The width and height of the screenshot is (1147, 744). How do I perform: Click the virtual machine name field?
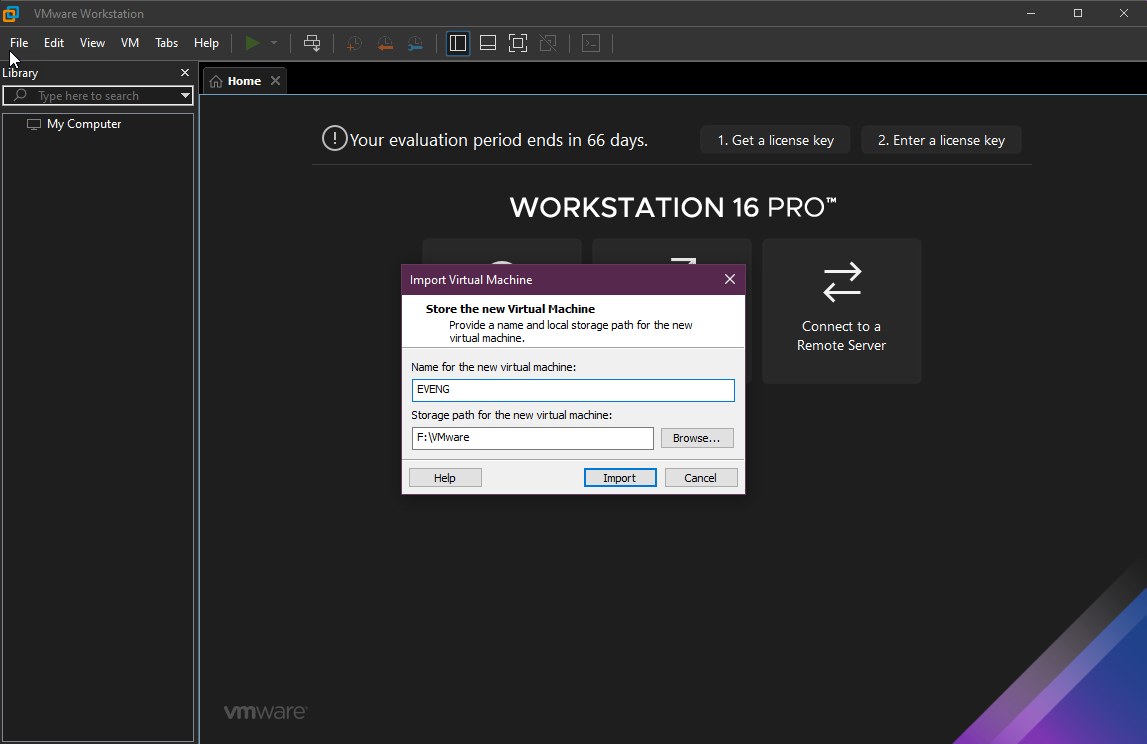pos(573,390)
